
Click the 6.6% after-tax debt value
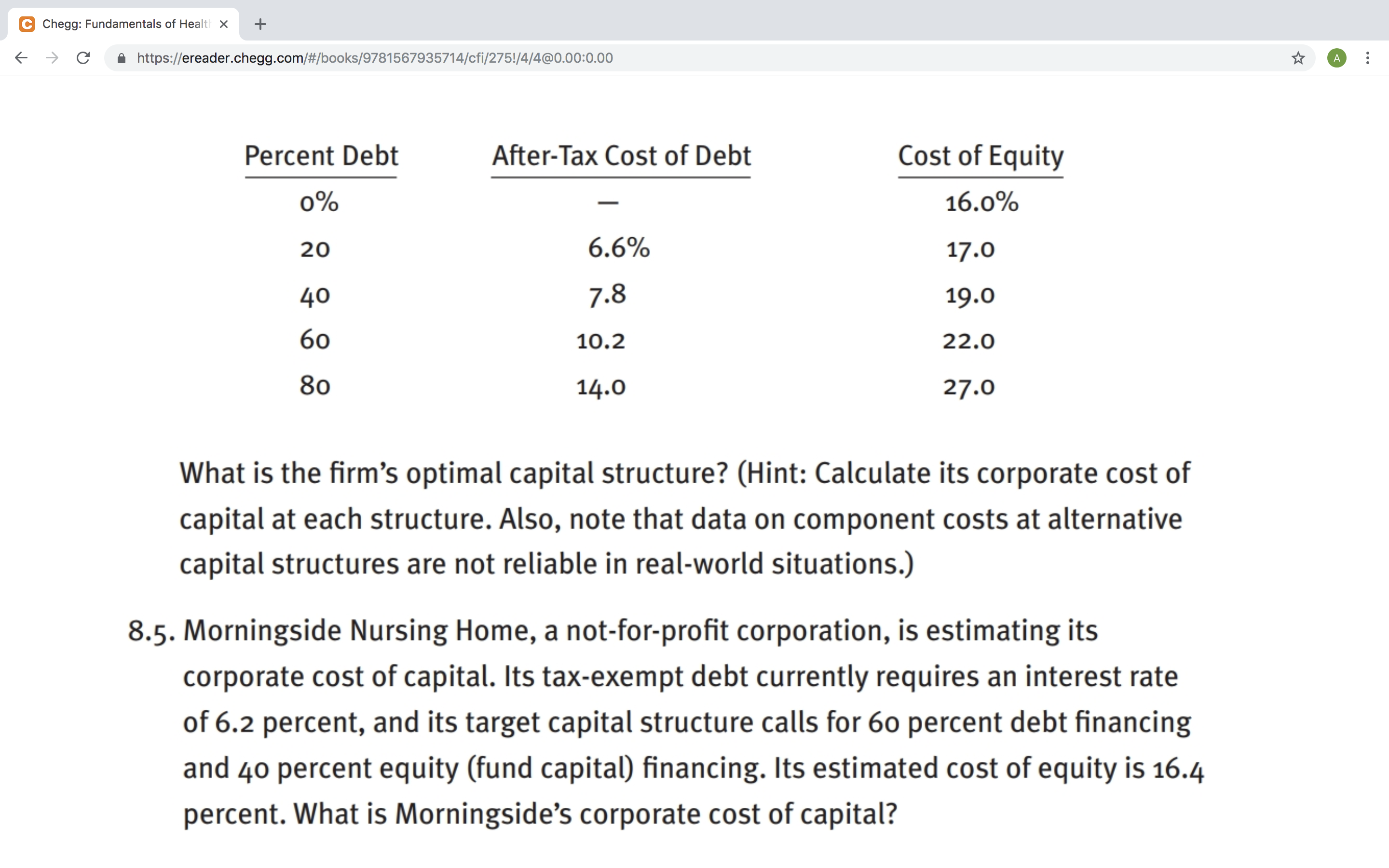pos(619,248)
